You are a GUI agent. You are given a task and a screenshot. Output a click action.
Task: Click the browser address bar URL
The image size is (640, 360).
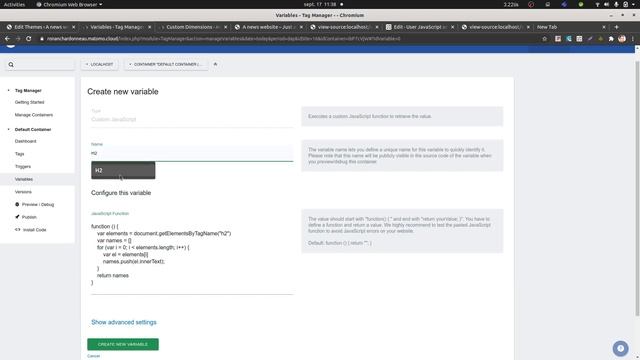click(x=224, y=39)
